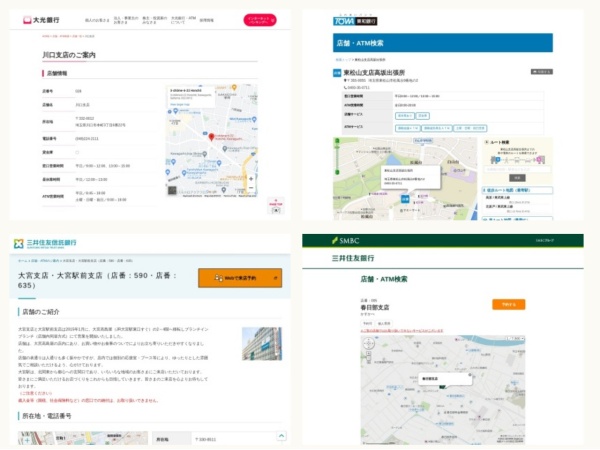The width and height of the screenshot is (600, 450).
Task: Click zoom-out at bottom of Towa map slider
Action: pyautogui.click(x=337, y=173)
